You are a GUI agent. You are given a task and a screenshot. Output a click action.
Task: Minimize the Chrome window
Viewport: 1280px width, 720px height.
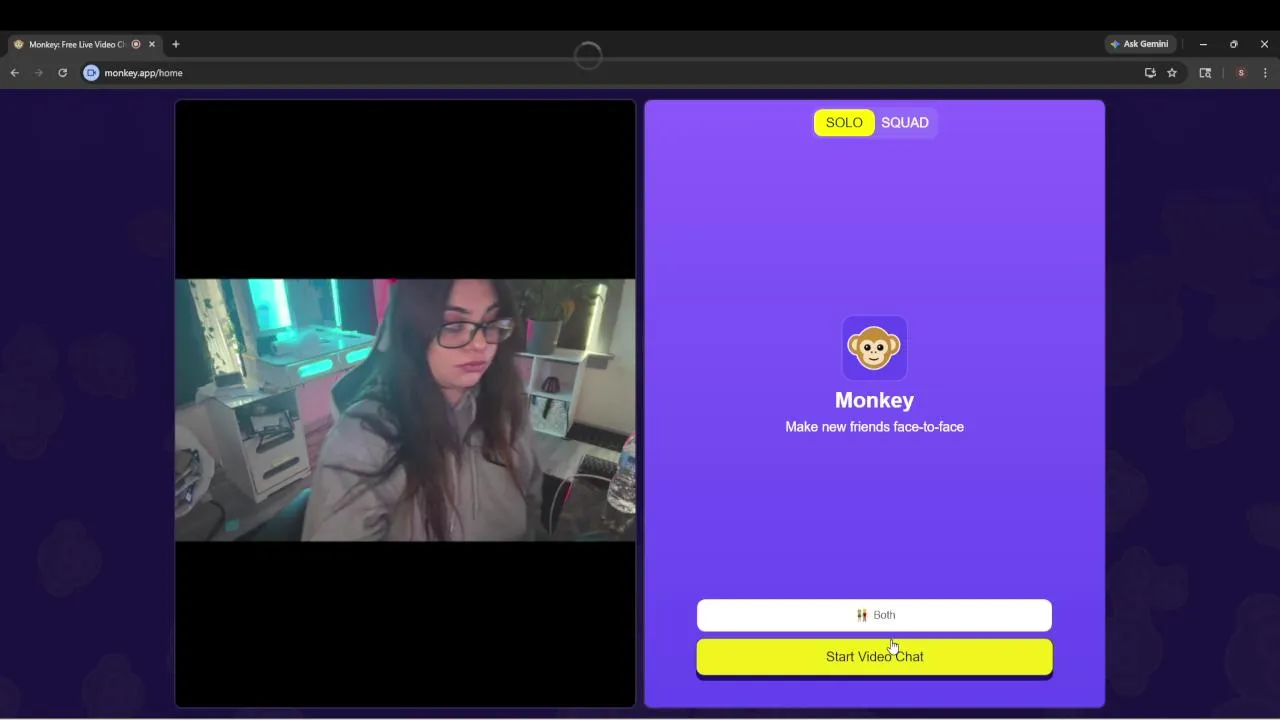(x=1203, y=44)
